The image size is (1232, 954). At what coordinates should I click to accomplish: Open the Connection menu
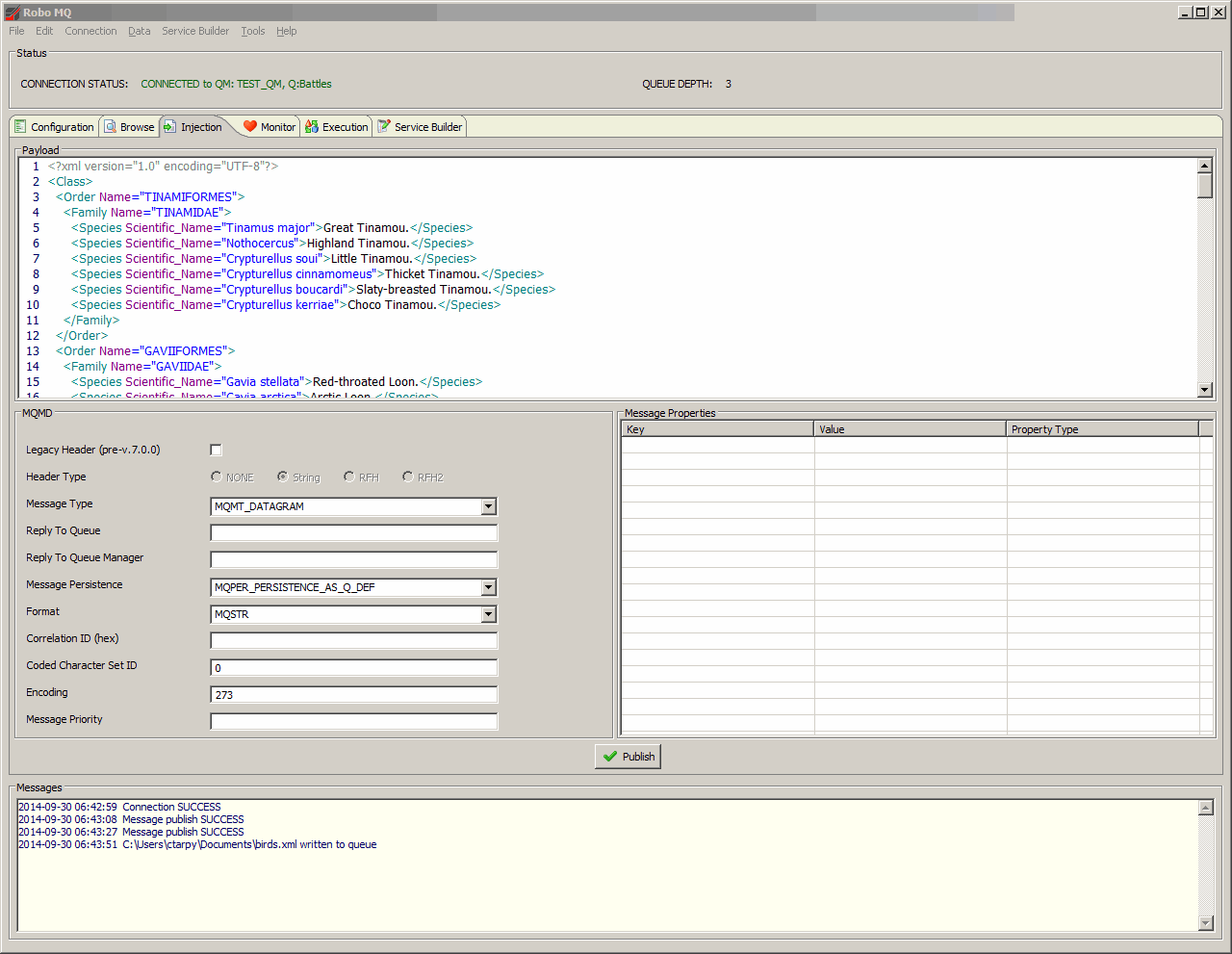90,31
